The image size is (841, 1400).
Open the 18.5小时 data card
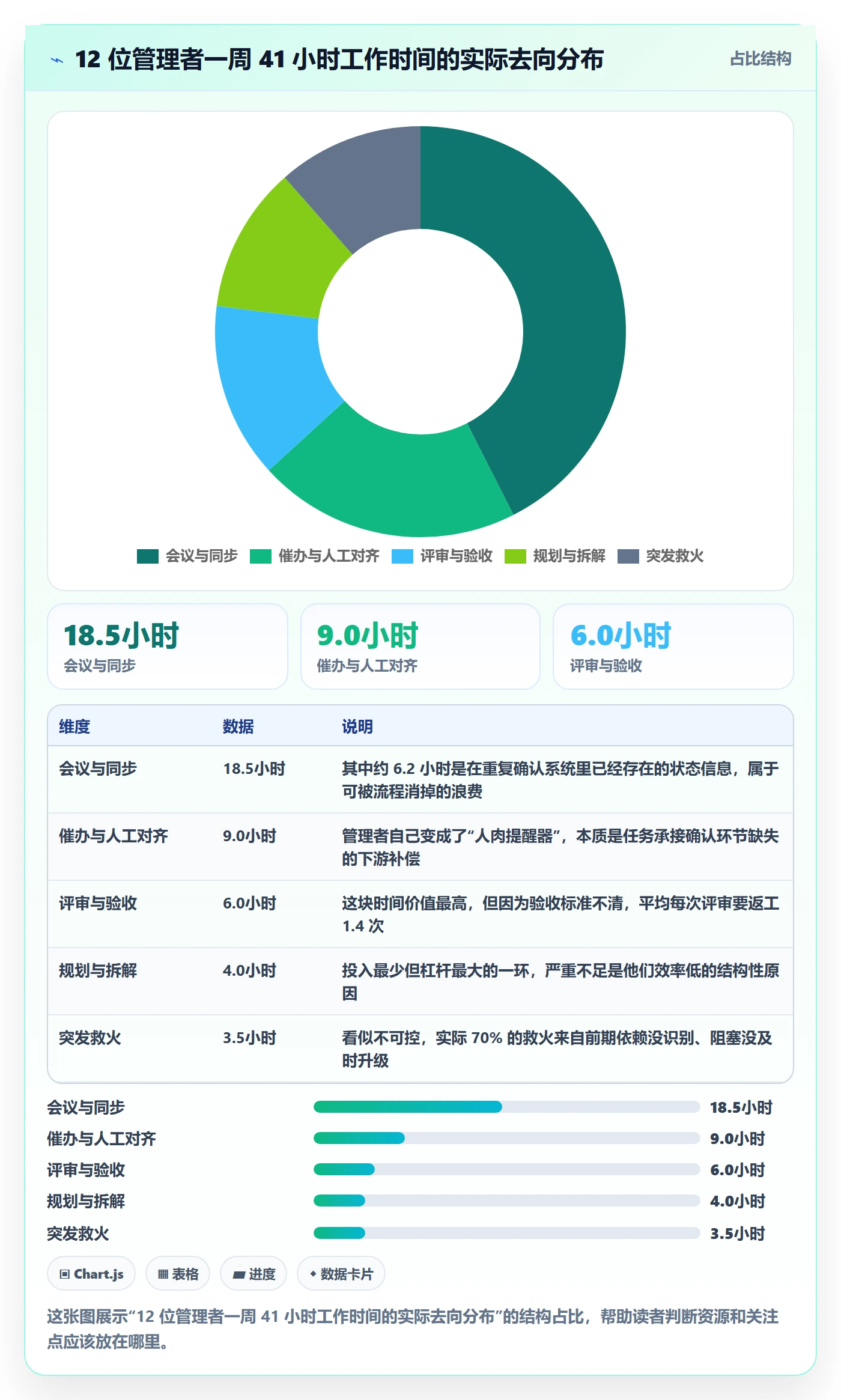click(x=168, y=647)
